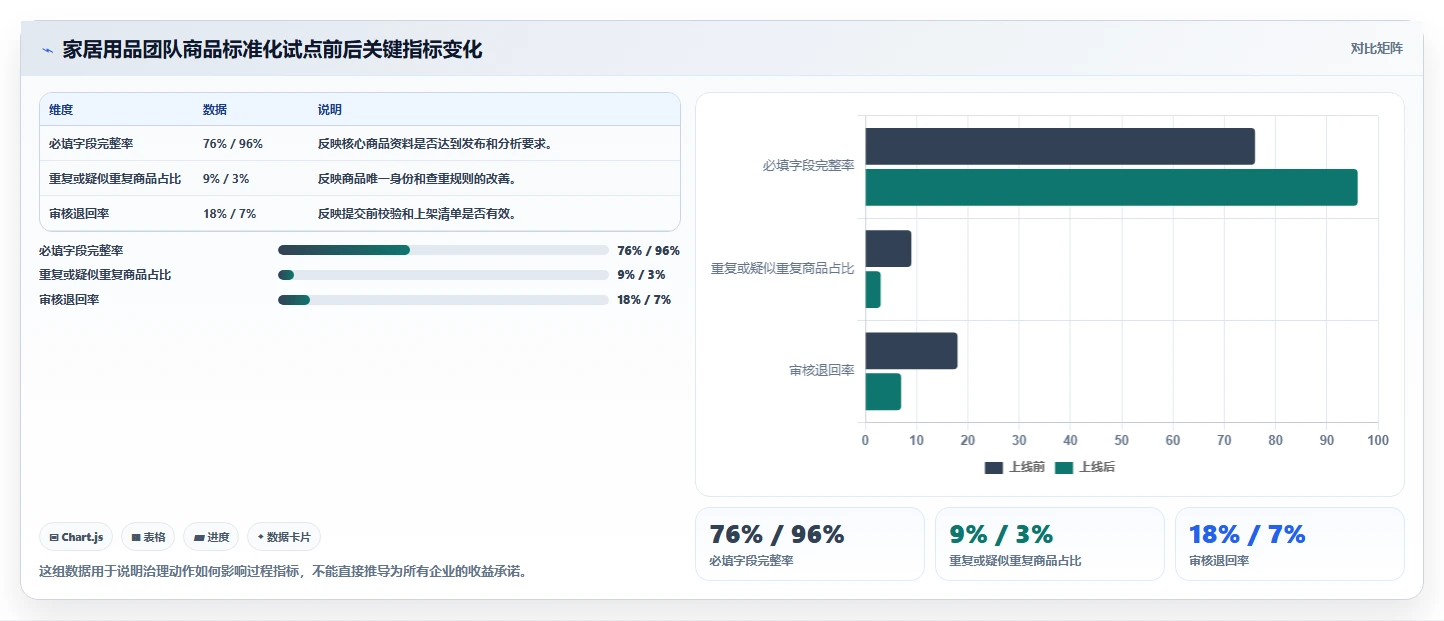Click the green 上线后 bar for 必填字段完整率
Screen dimensions: 1444x621
pyautogui.click(x=1111, y=188)
